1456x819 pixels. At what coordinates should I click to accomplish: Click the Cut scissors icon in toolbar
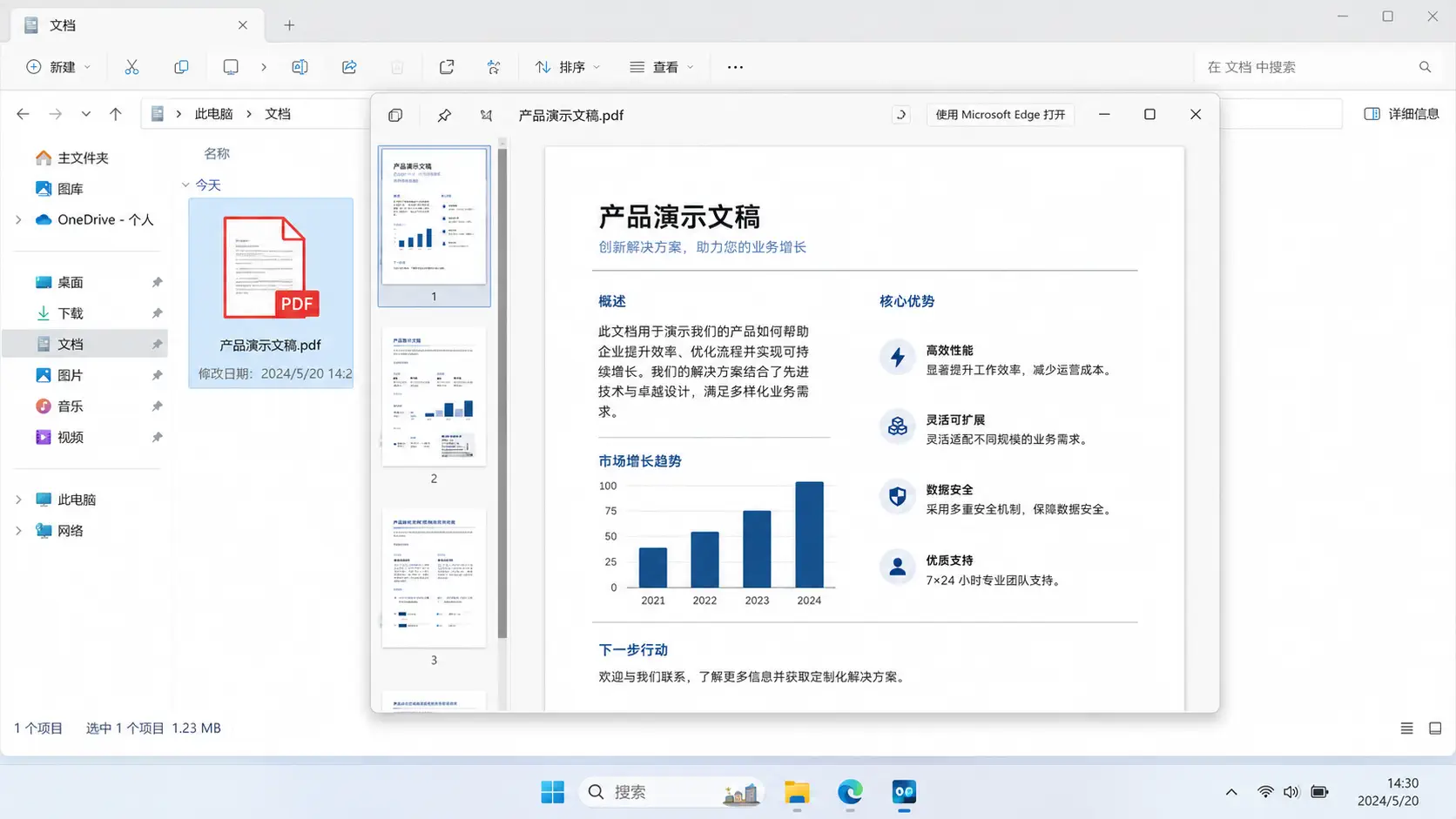coord(131,67)
